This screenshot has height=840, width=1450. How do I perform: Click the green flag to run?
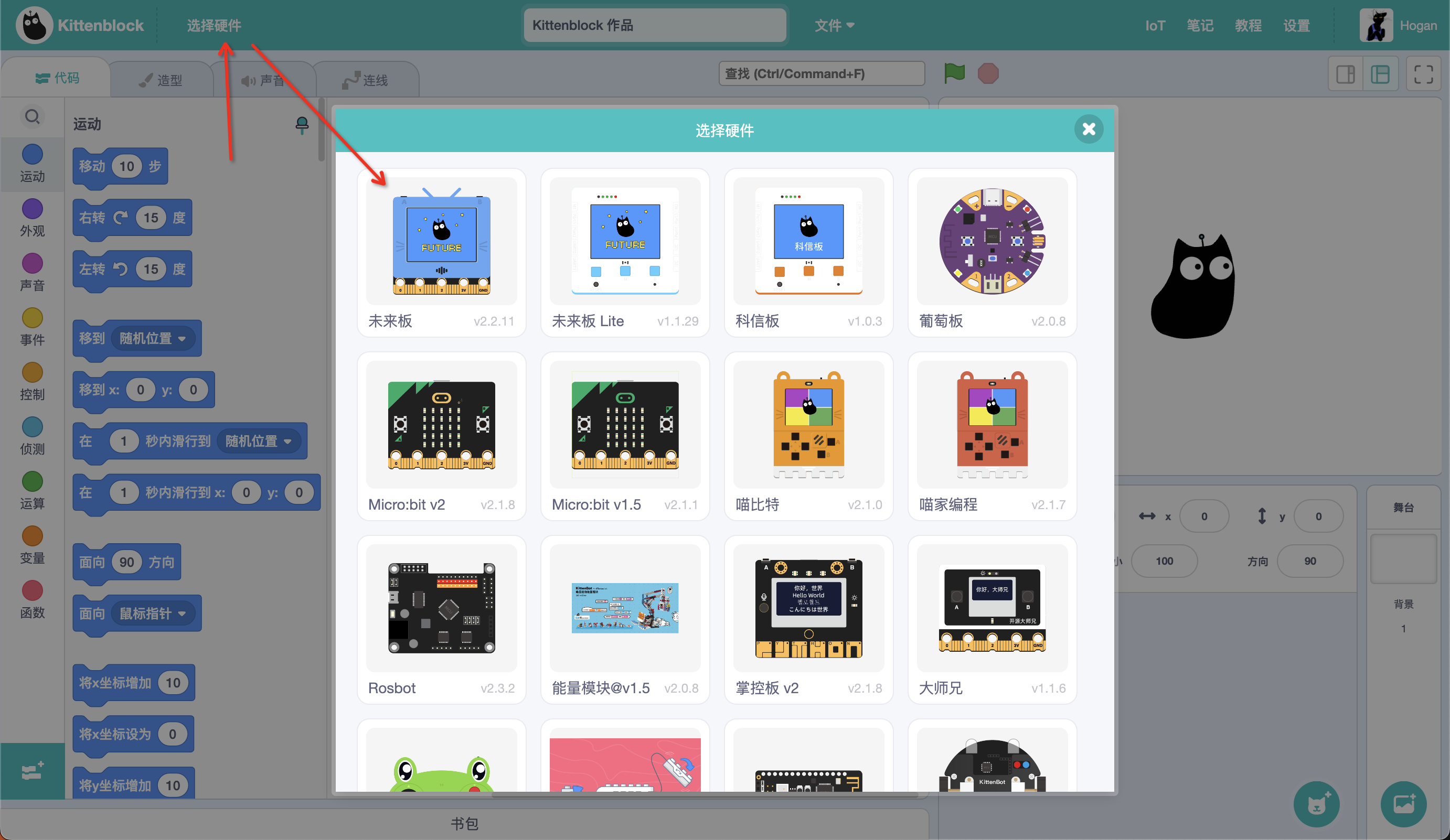click(x=955, y=73)
